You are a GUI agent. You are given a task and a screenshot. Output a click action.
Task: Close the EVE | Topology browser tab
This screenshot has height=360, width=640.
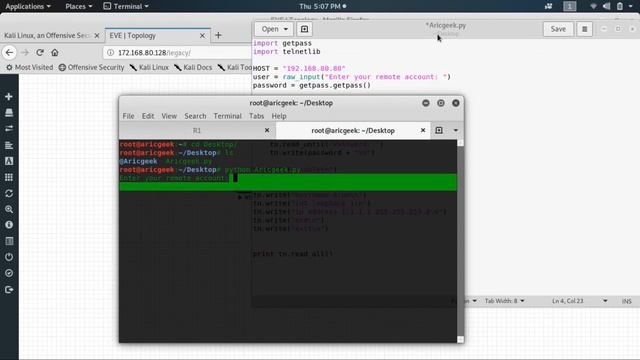point(202,36)
